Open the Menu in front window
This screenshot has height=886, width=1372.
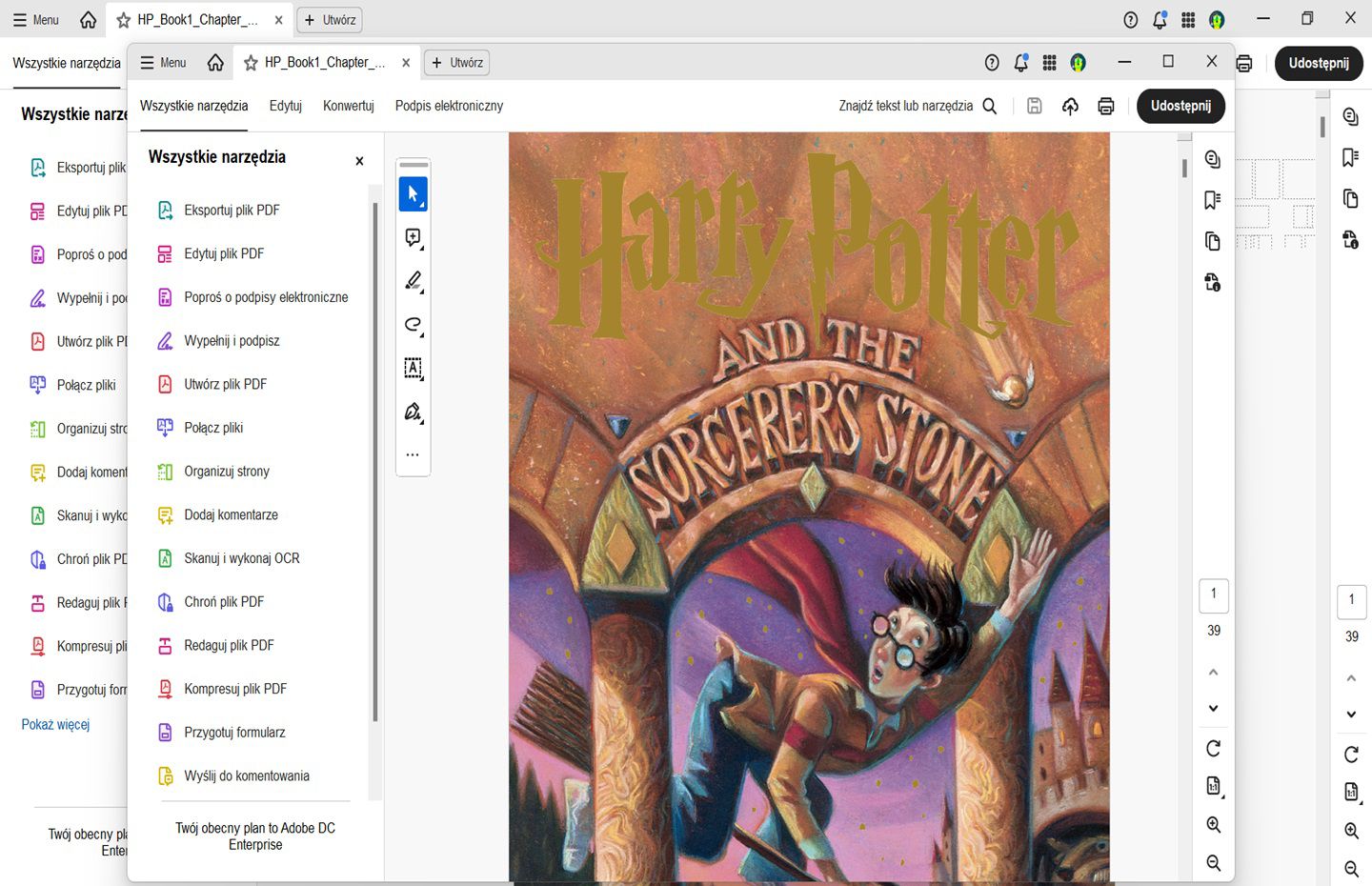[x=163, y=63]
